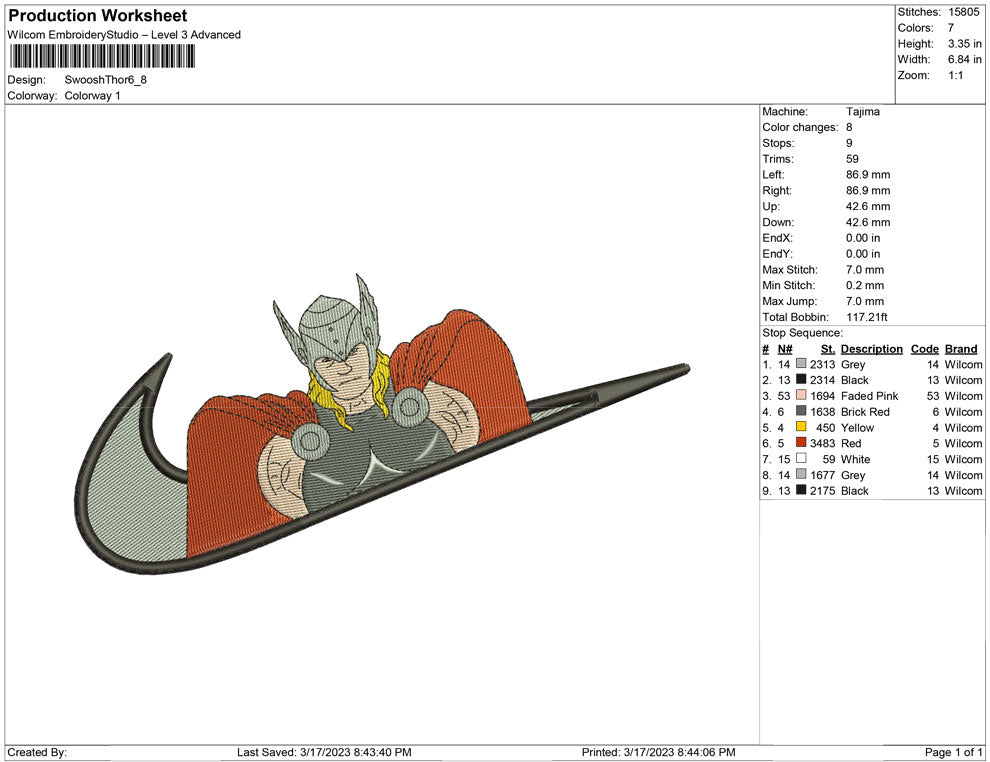Click the Red color swatch

pyautogui.click(x=801, y=443)
